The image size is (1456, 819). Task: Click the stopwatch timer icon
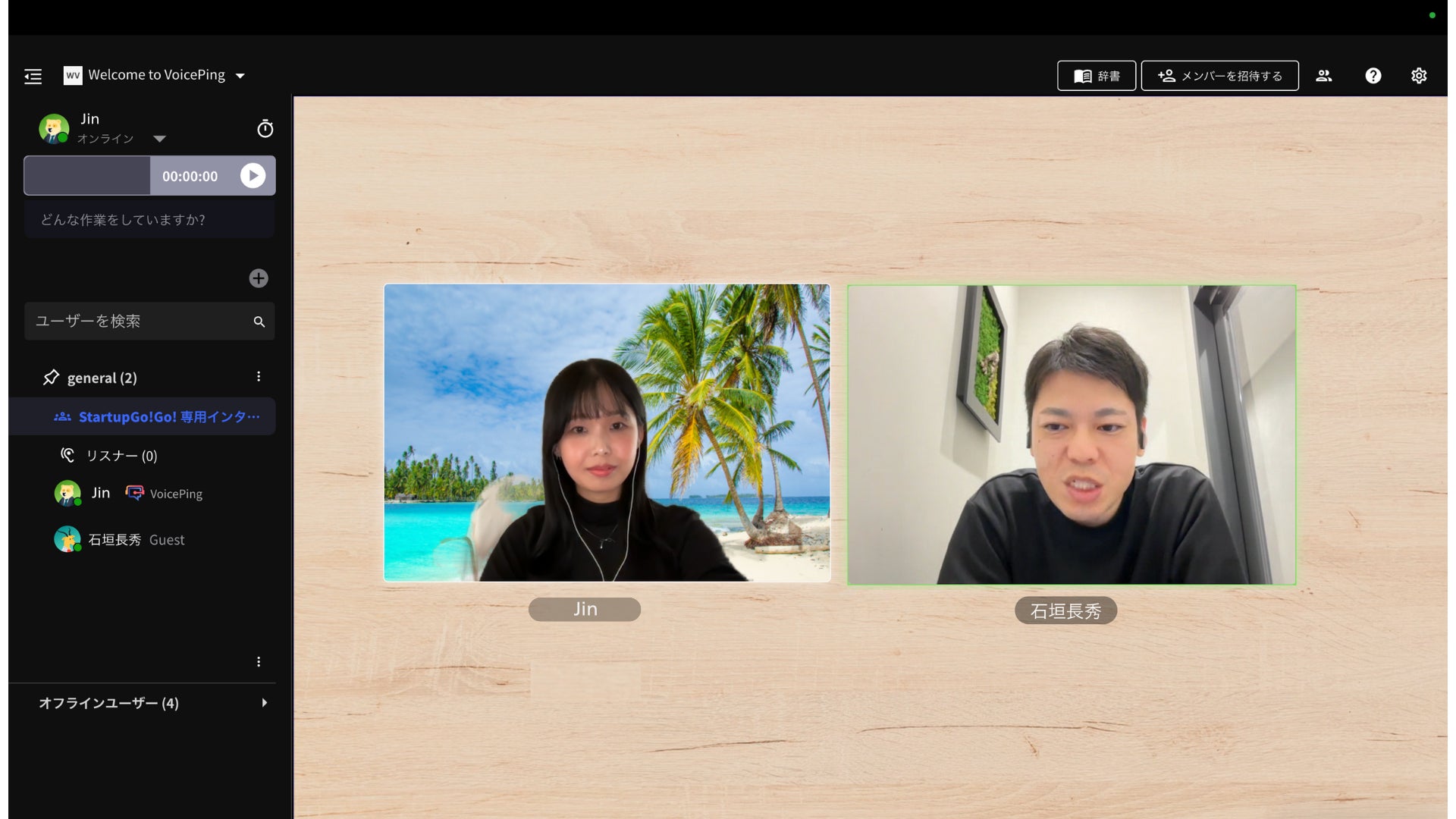tap(265, 129)
